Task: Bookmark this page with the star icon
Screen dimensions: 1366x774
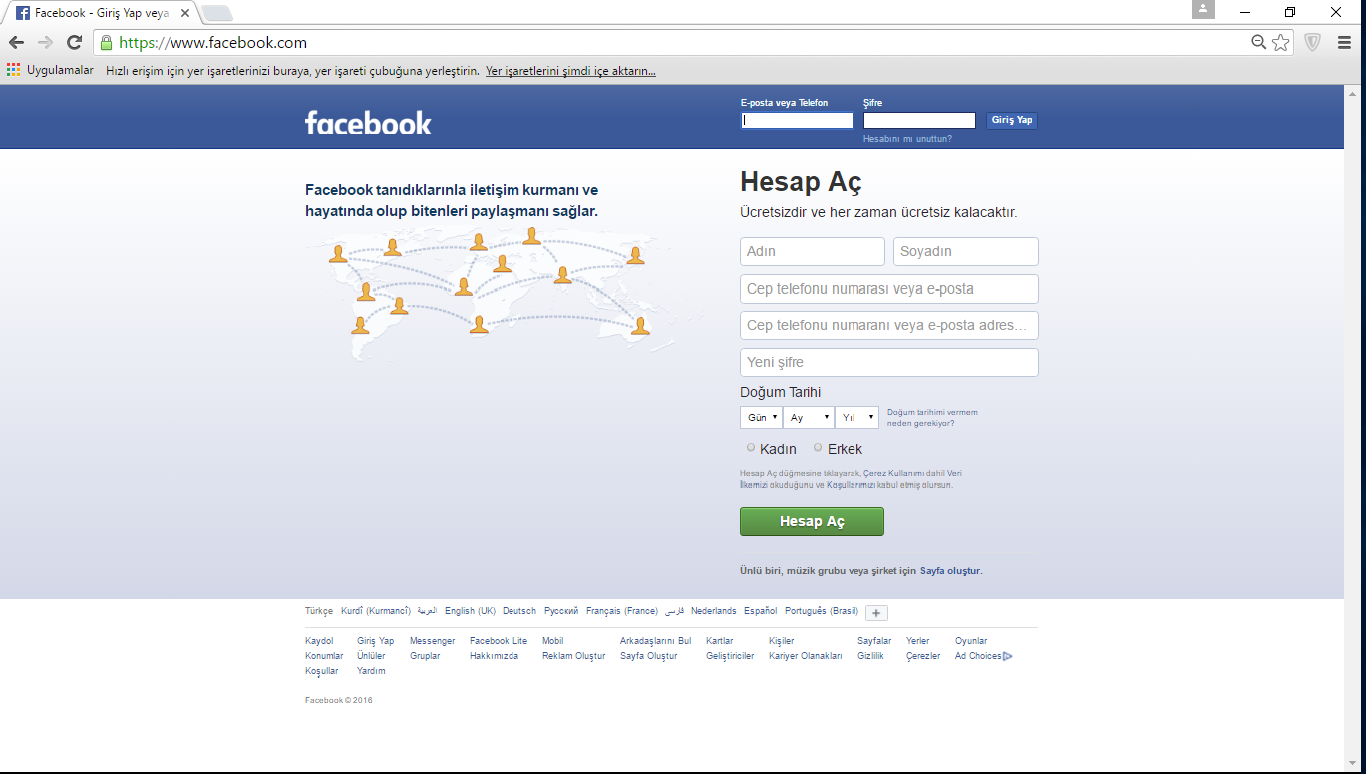Action: 1281,43
